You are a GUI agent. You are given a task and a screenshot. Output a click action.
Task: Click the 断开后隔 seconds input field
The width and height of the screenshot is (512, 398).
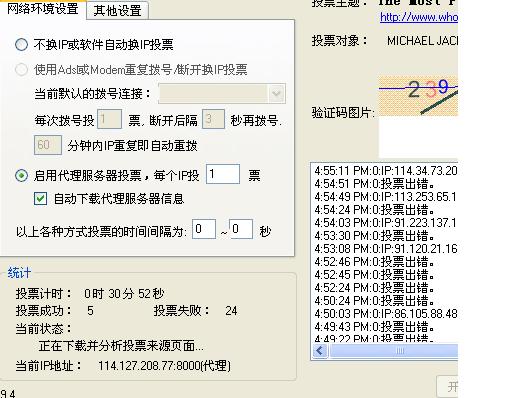[x=213, y=119]
